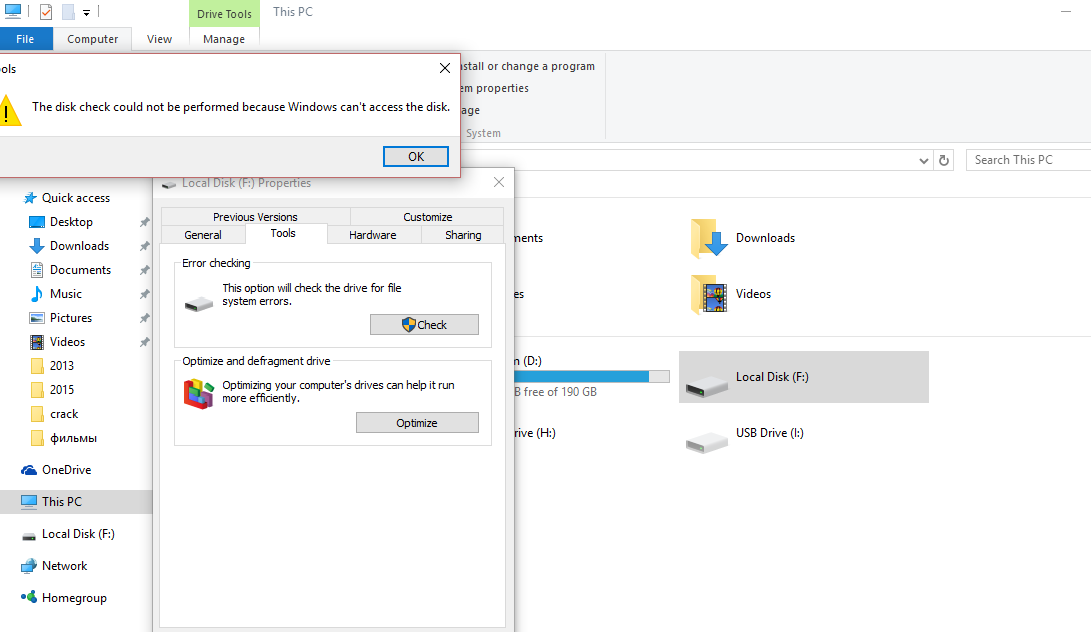Open the фильмы folder in sidebar
Screen dimensions: 1091x632
[x=73, y=438]
